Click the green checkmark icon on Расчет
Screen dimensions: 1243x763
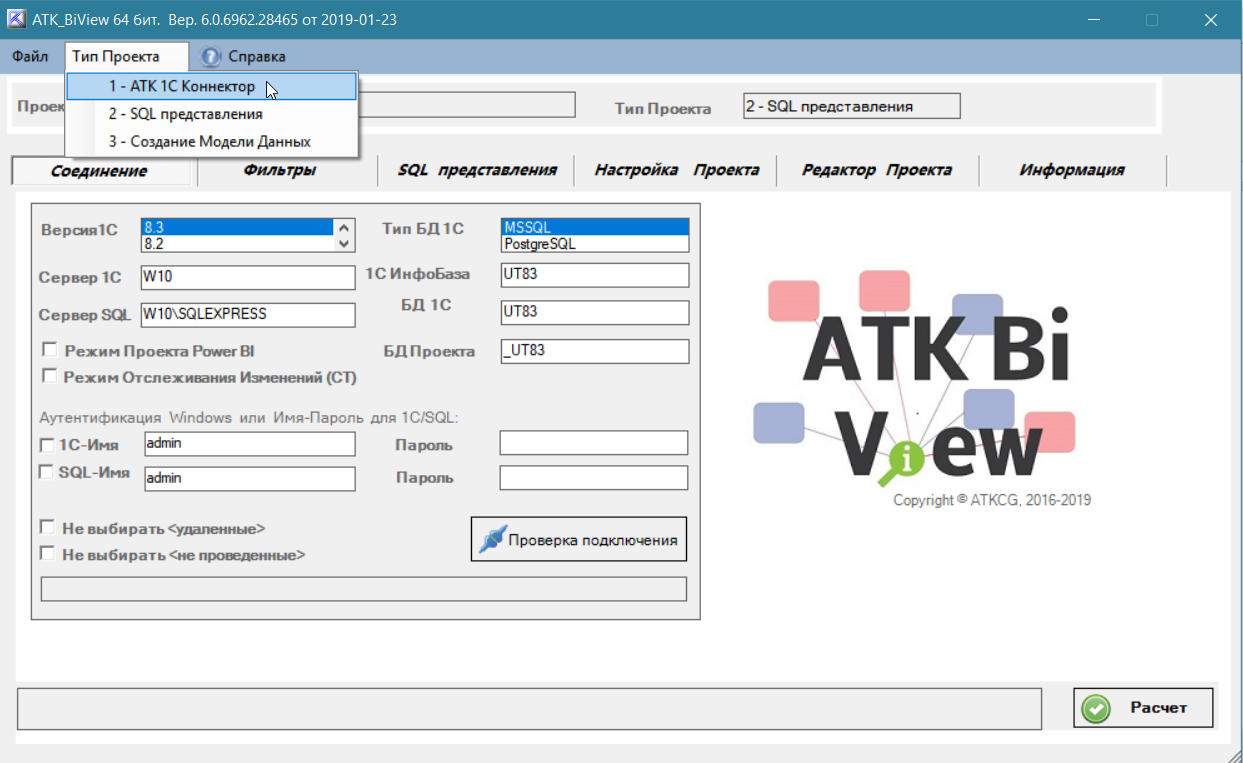click(1097, 708)
